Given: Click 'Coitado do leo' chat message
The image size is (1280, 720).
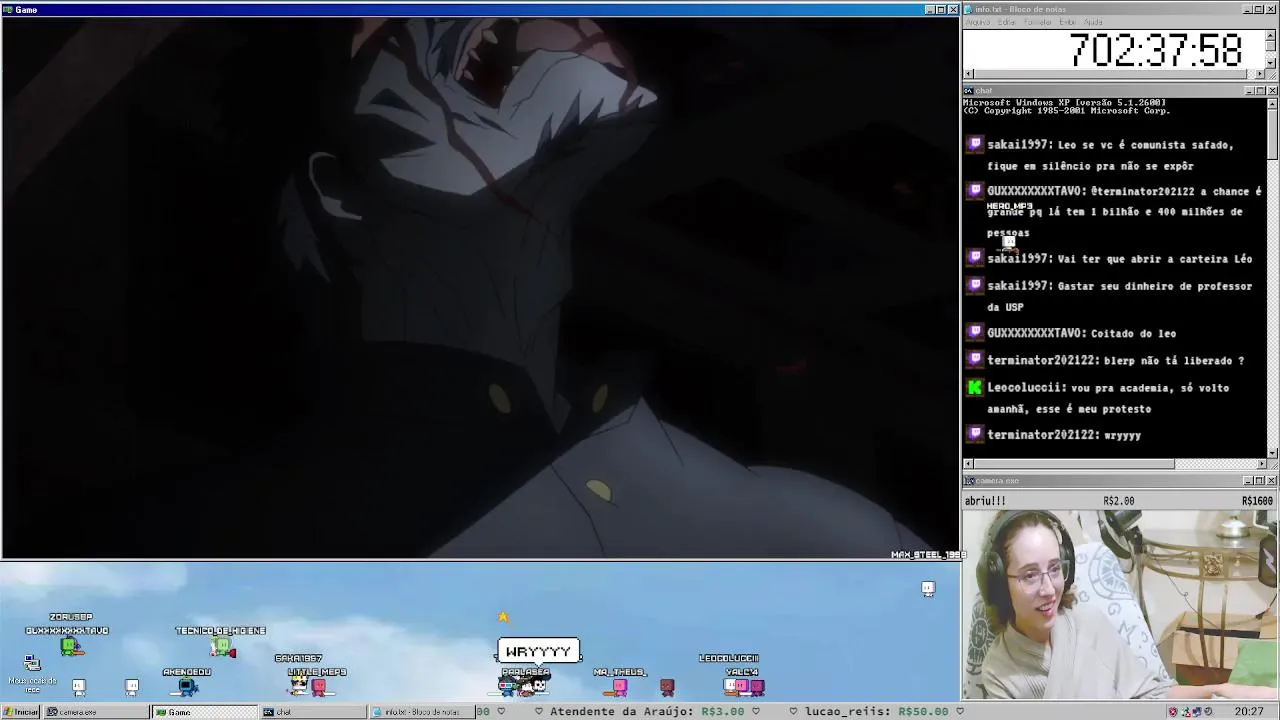Looking at the screenshot, I should pyautogui.click(x=1133, y=333).
